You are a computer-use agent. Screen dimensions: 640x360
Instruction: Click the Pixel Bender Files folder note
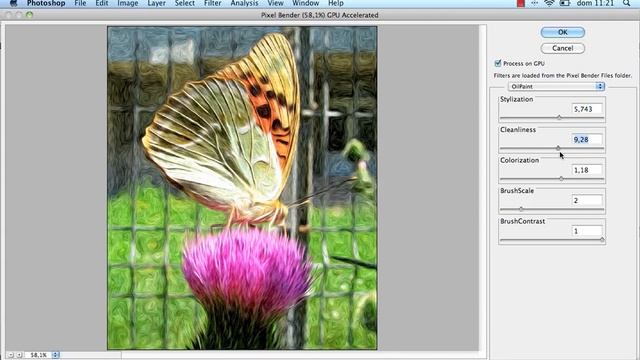pyautogui.click(x=562, y=76)
